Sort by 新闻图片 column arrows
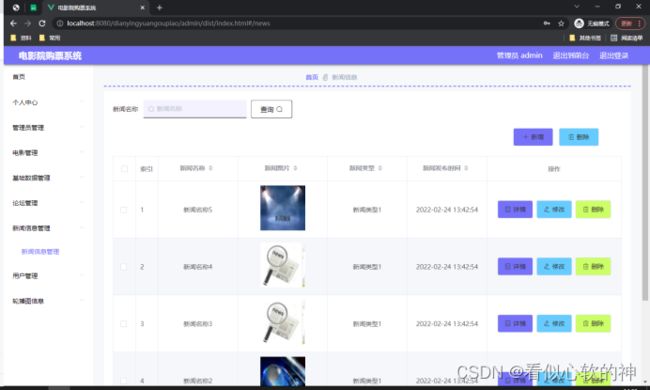Viewport: 650px width, 390px height. [296, 168]
